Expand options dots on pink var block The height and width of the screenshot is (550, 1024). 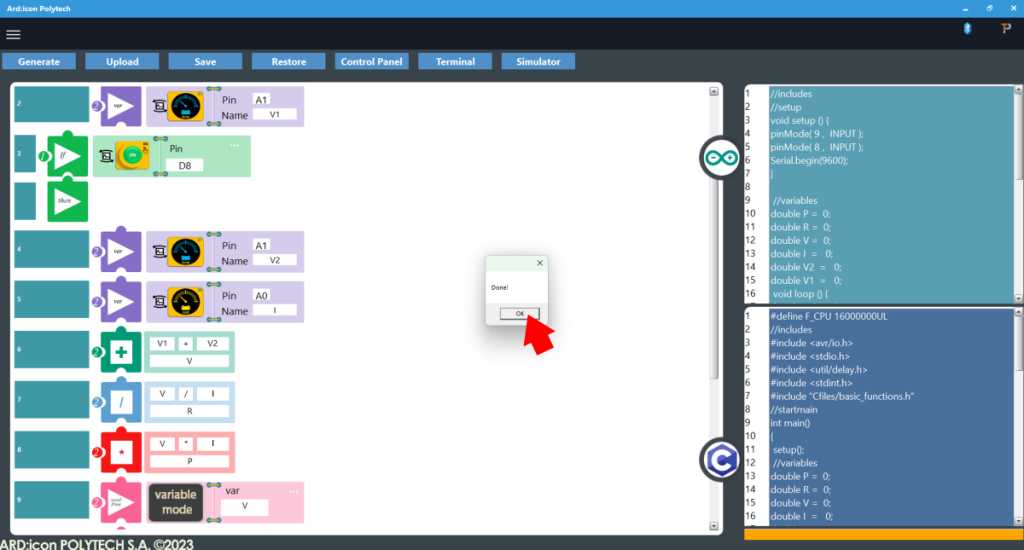(293, 491)
